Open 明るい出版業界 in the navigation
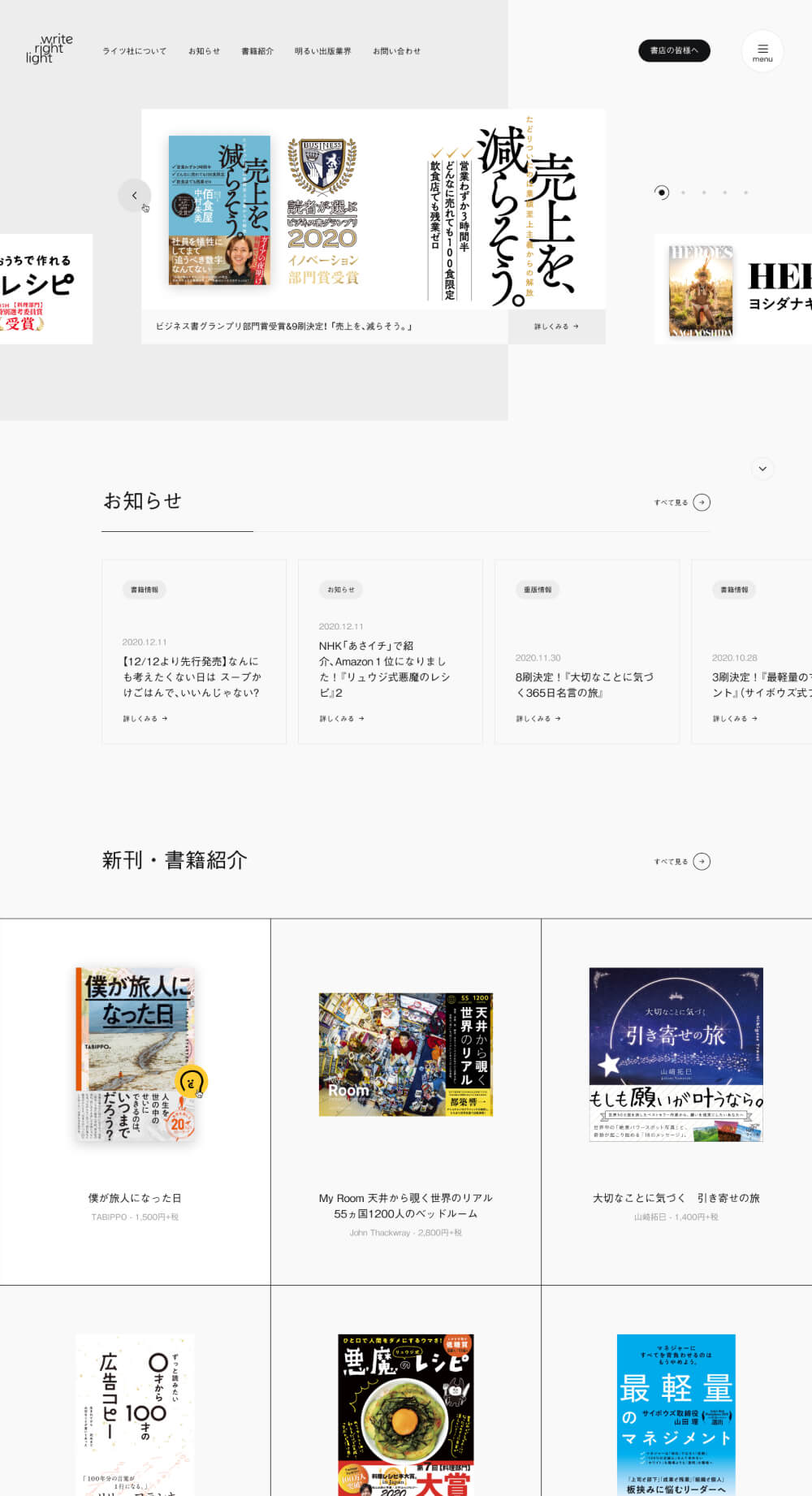This screenshot has width=812, height=1496. tap(322, 51)
